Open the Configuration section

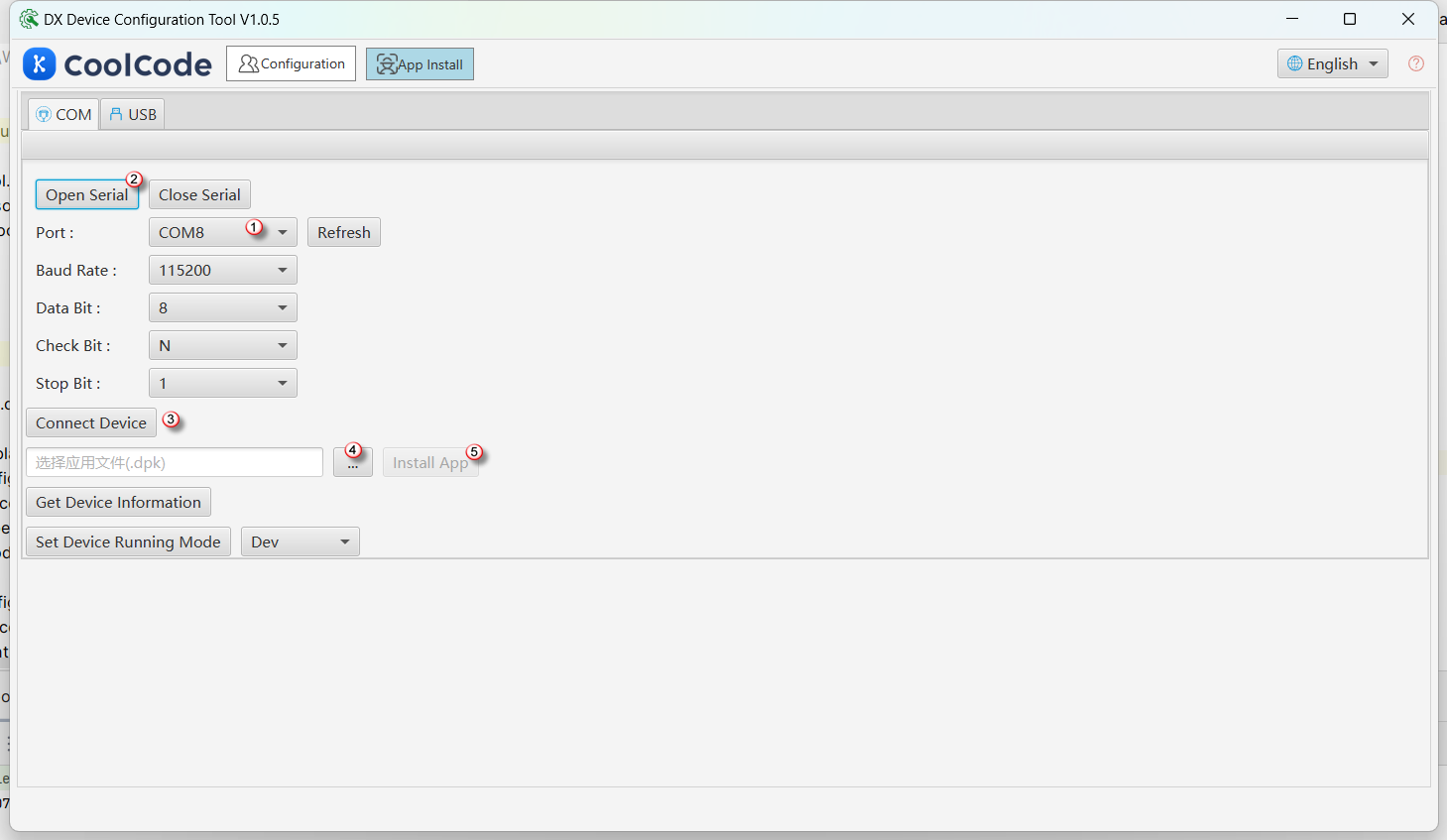pyautogui.click(x=291, y=63)
